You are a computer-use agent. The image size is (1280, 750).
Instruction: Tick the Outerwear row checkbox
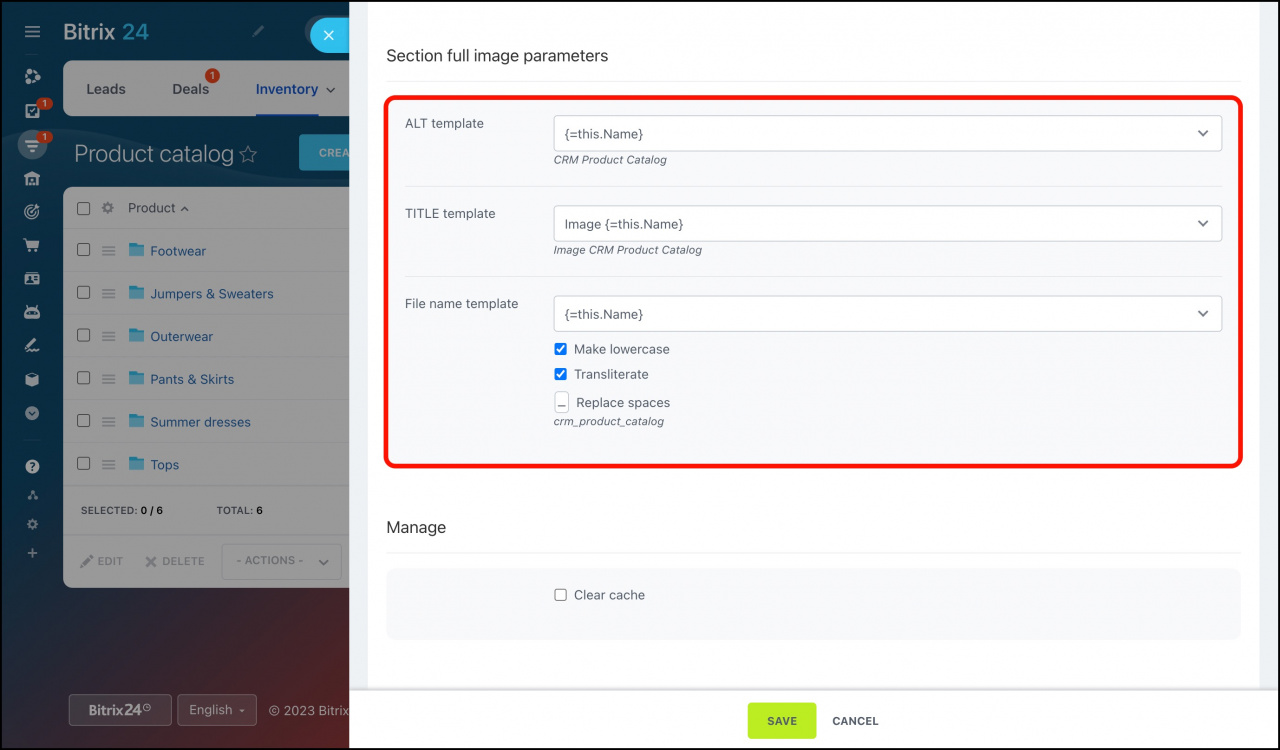[x=84, y=336]
